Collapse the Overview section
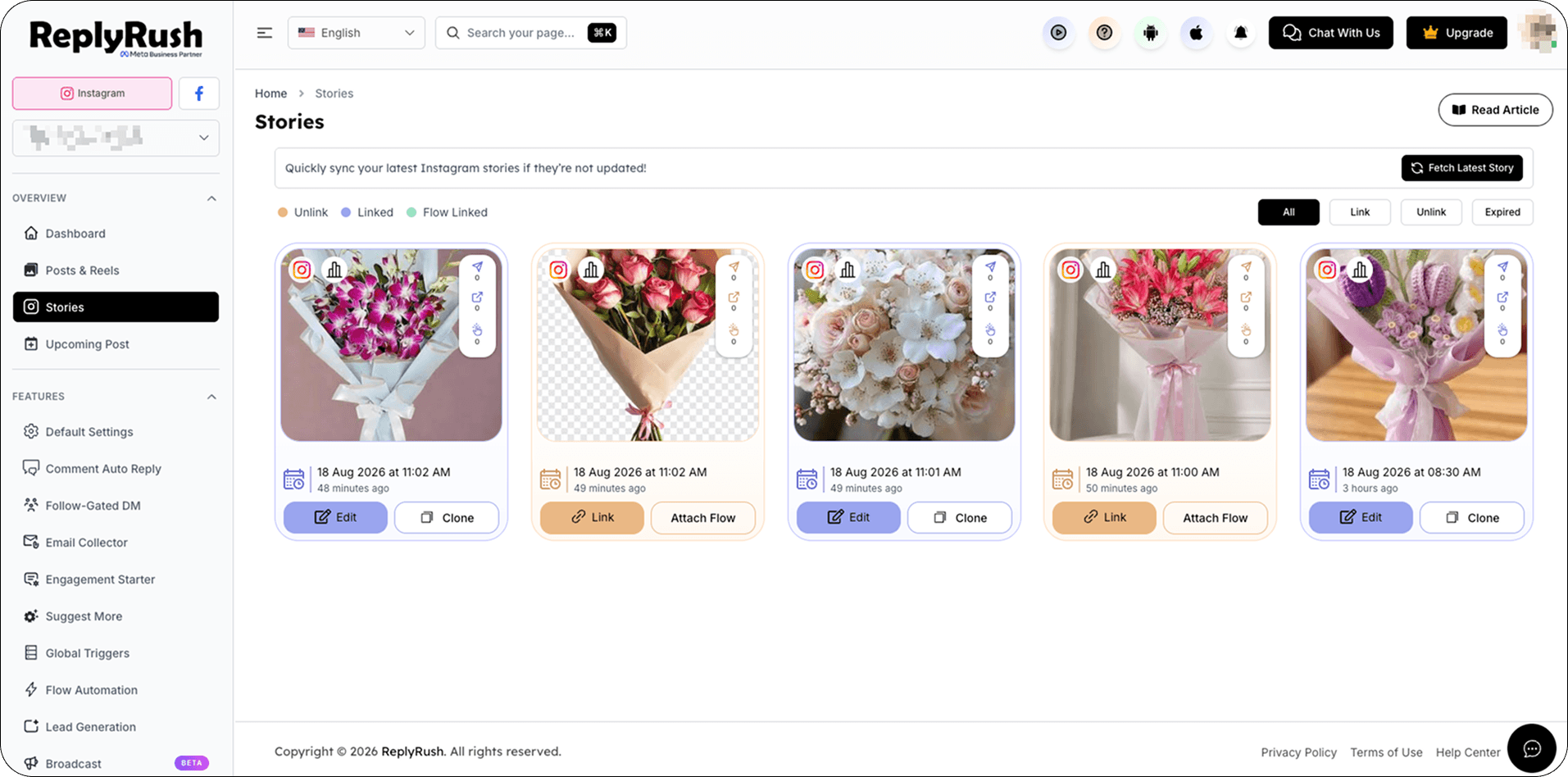 click(211, 198)
